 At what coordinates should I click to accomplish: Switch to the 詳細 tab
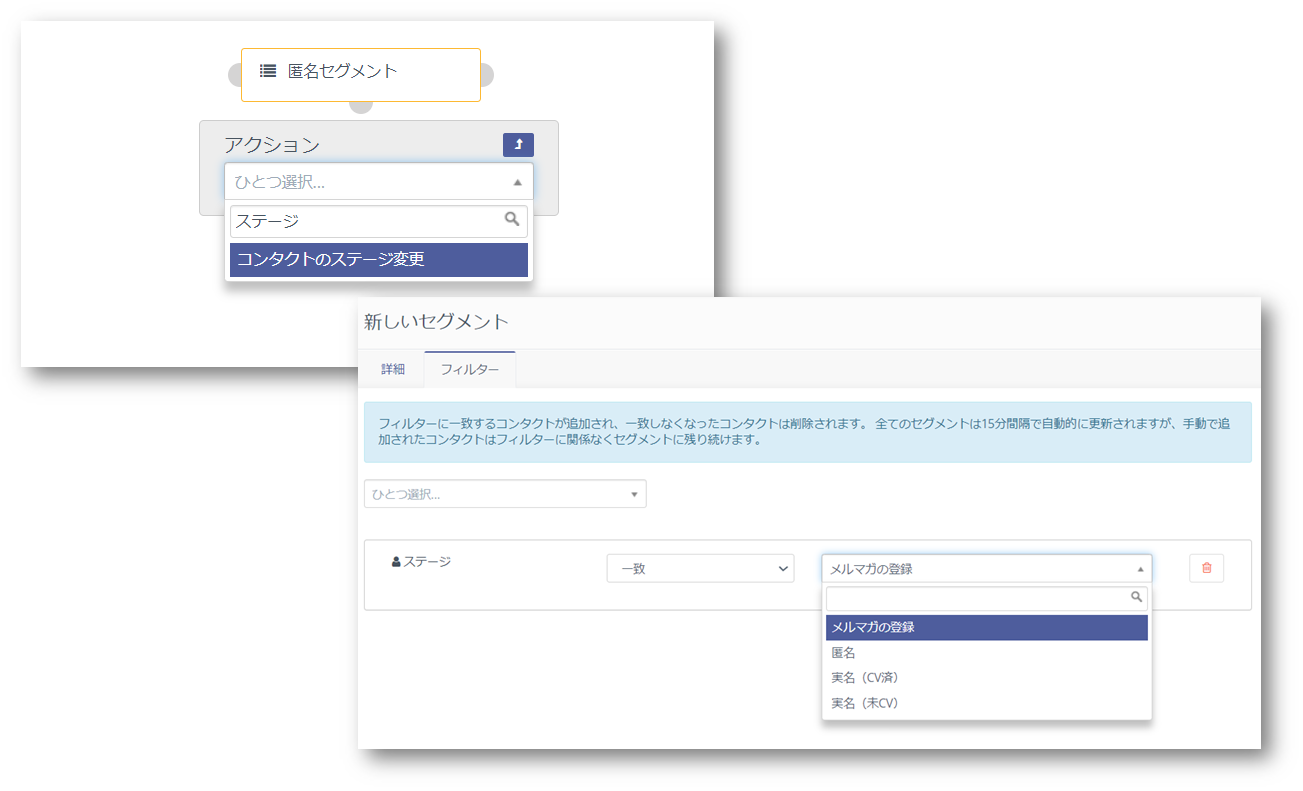pyautogui.click(x=393, y=369)
